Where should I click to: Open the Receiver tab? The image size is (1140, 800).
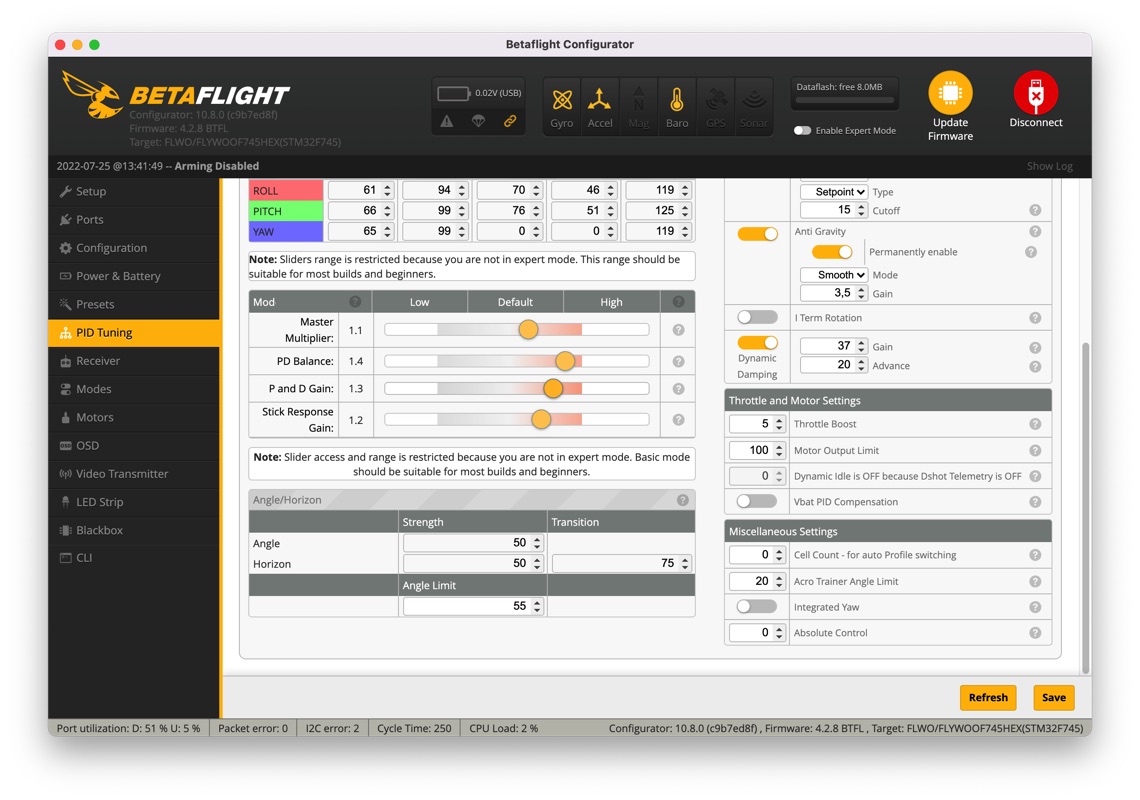point(134,361)
